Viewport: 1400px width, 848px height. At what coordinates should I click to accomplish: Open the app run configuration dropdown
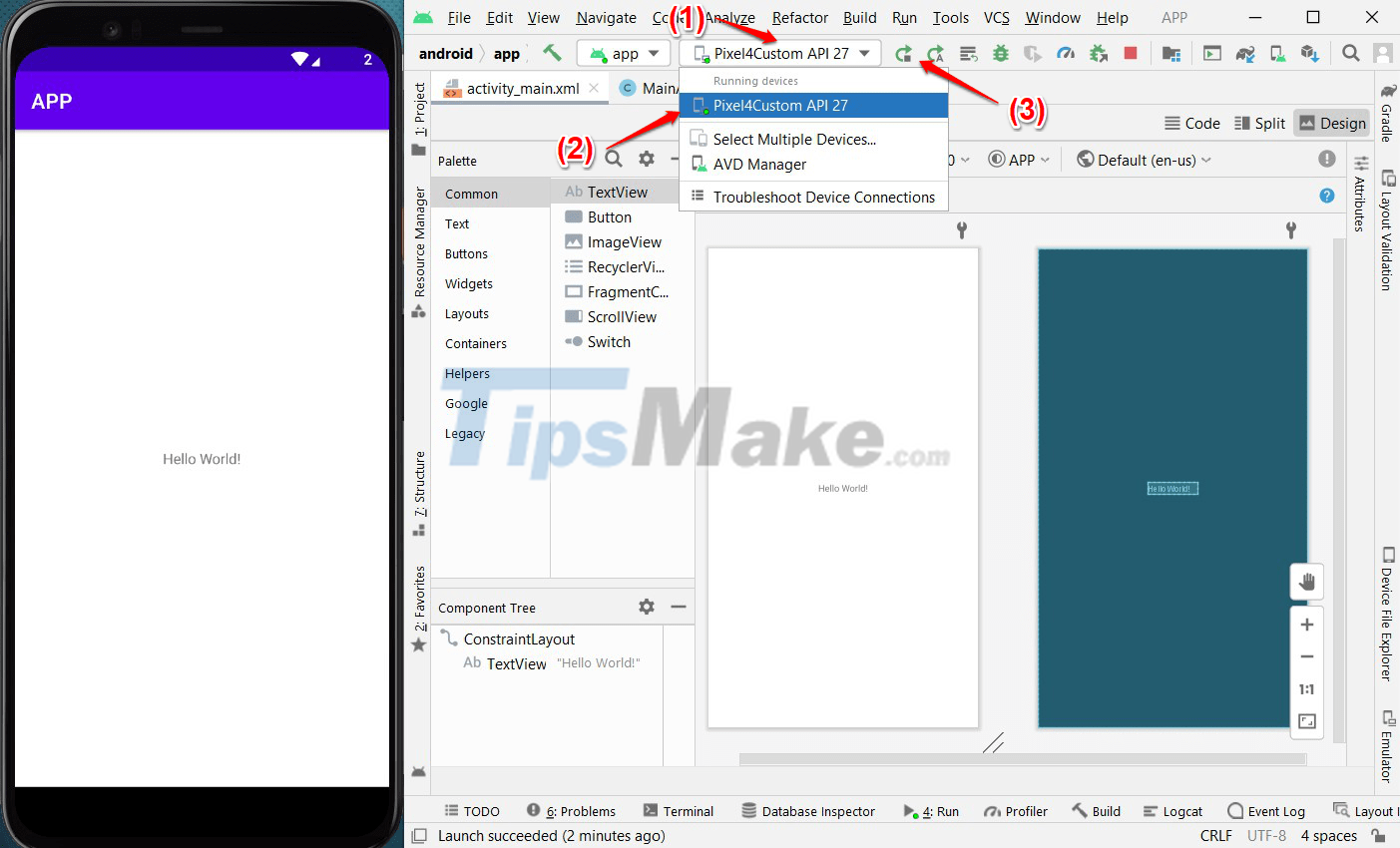(623, 53)
